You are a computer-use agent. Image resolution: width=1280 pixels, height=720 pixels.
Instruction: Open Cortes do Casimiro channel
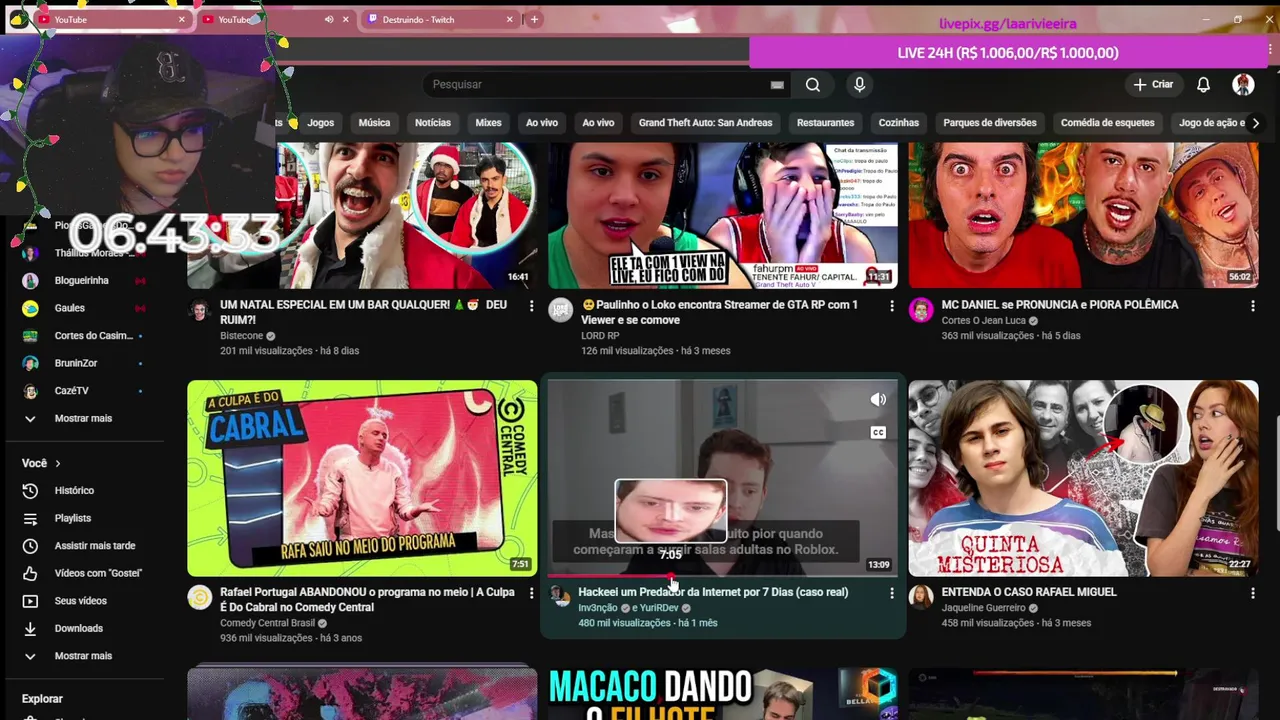[x=94, y=336]
